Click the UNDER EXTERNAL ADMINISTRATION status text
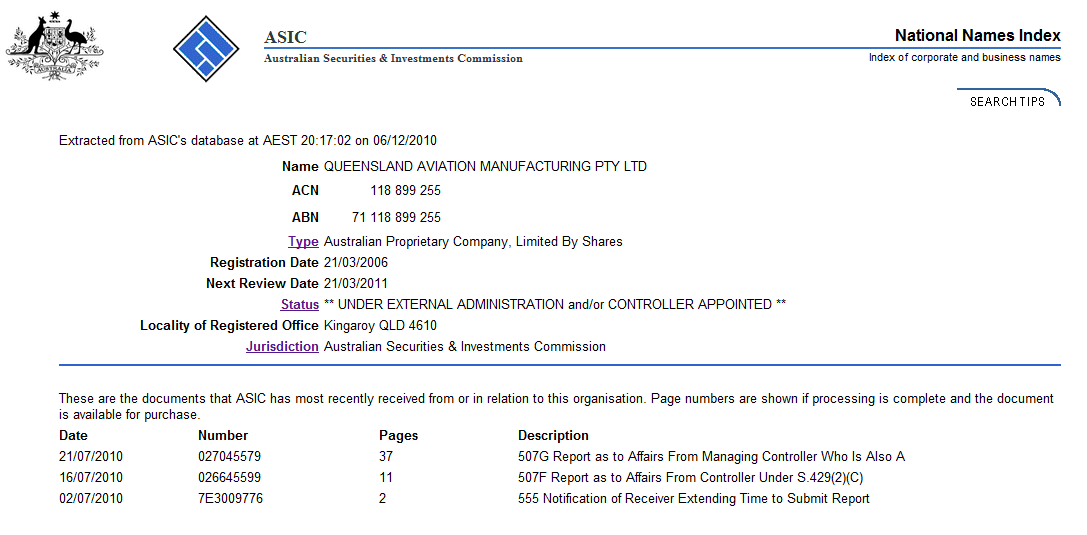 555,304
